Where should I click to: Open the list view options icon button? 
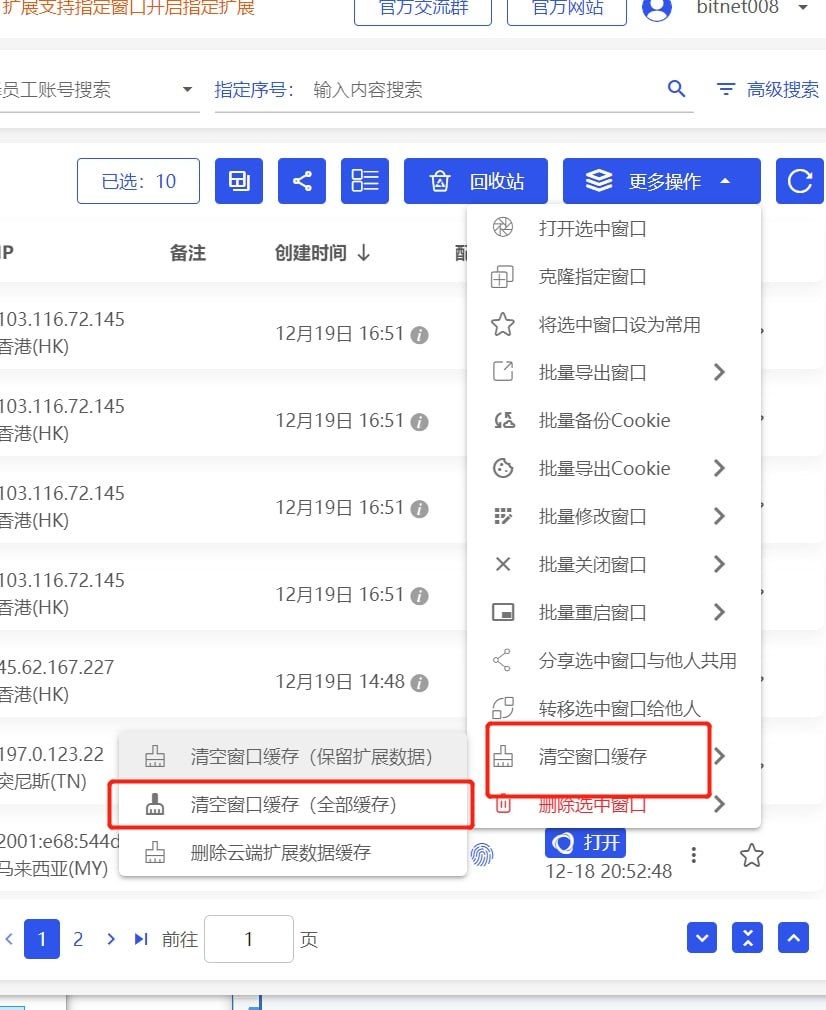365,181
